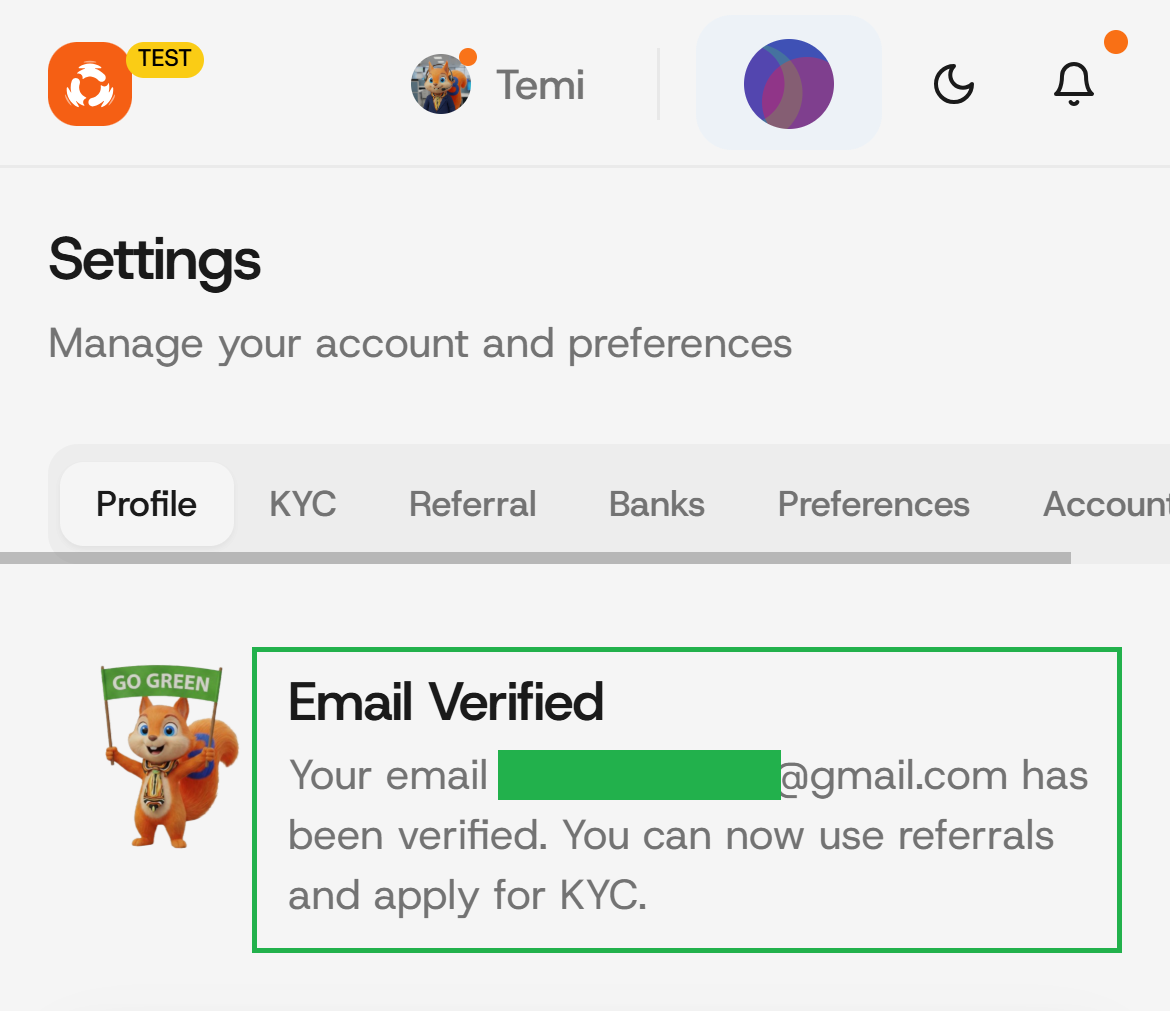1170x1011 pixels.
Task: Go to the Banks tab
Action: tap(656, 504)
